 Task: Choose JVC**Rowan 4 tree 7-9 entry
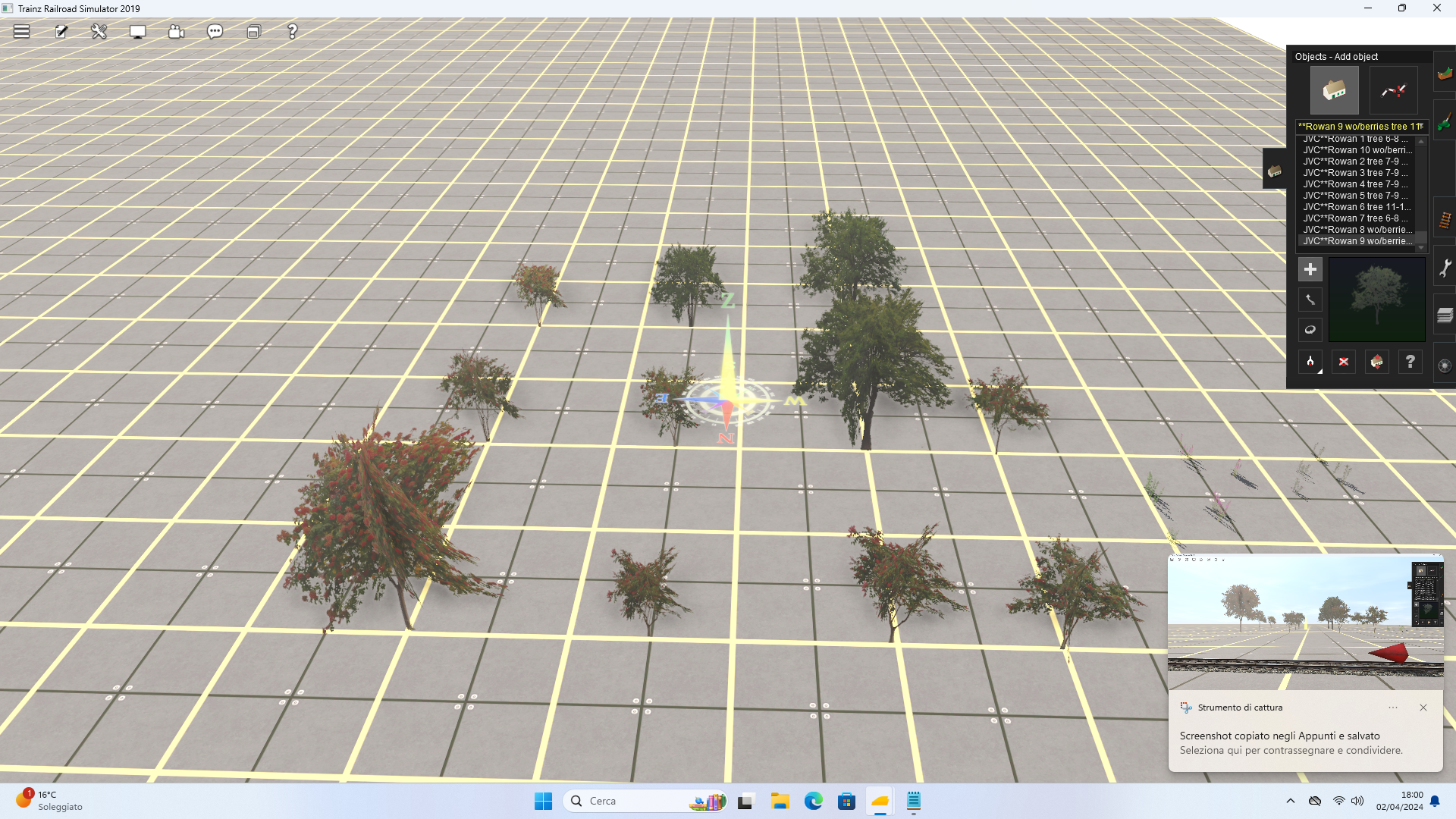(x=1355, y=184)
